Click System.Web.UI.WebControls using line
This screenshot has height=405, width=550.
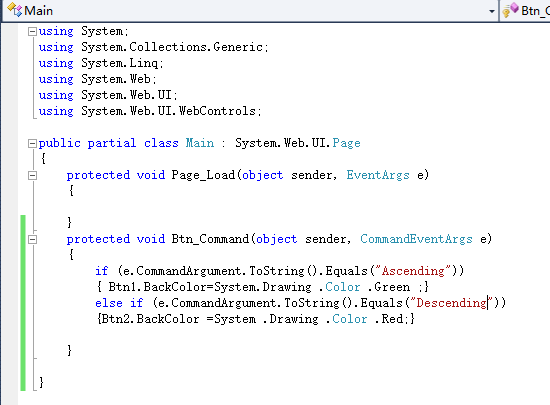point(150,111)
